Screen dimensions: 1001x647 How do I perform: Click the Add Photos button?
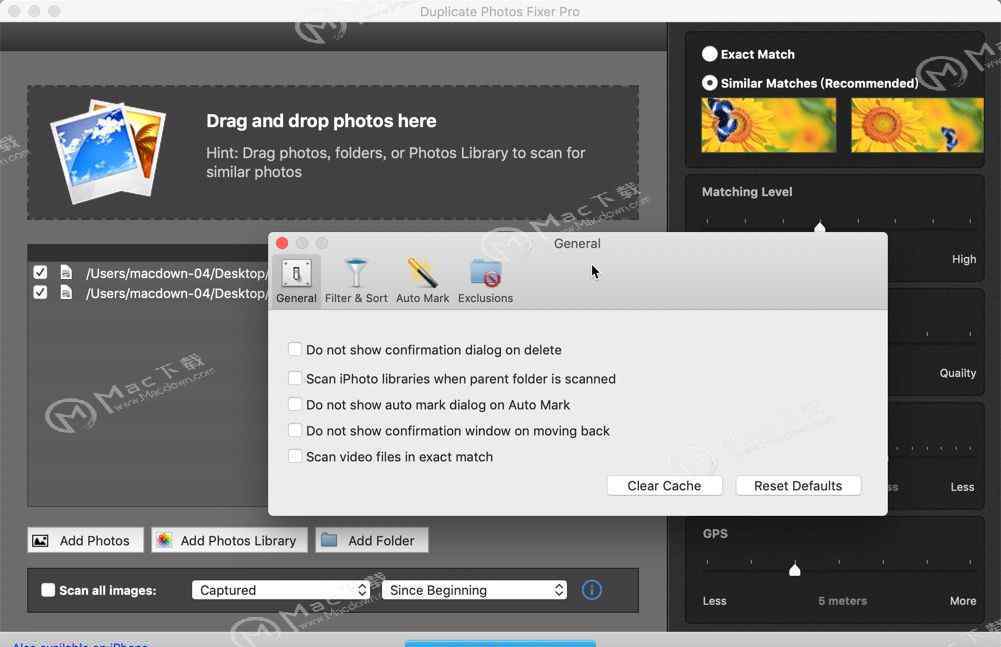[86, 540]
